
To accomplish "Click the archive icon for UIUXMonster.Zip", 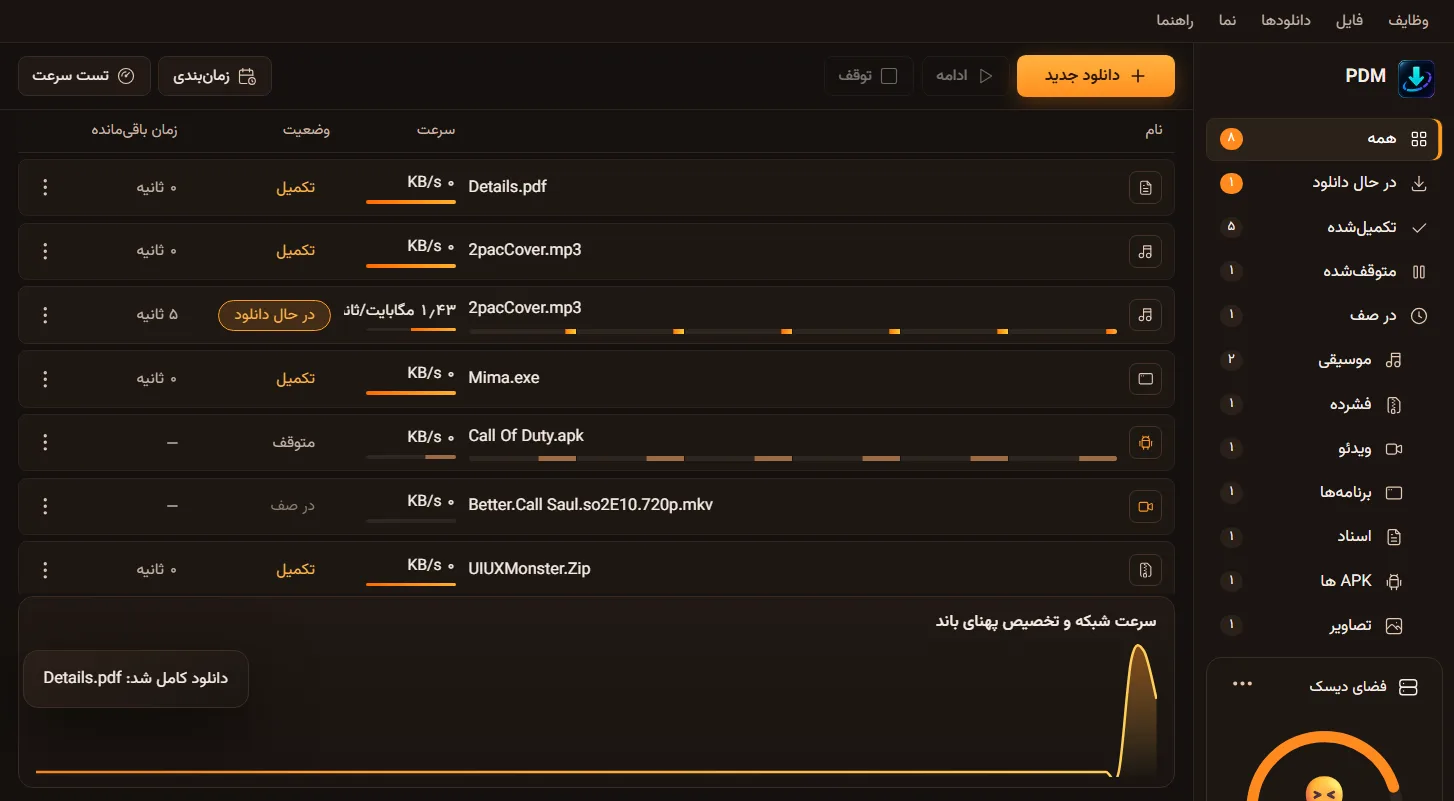I will point(1146,570).
